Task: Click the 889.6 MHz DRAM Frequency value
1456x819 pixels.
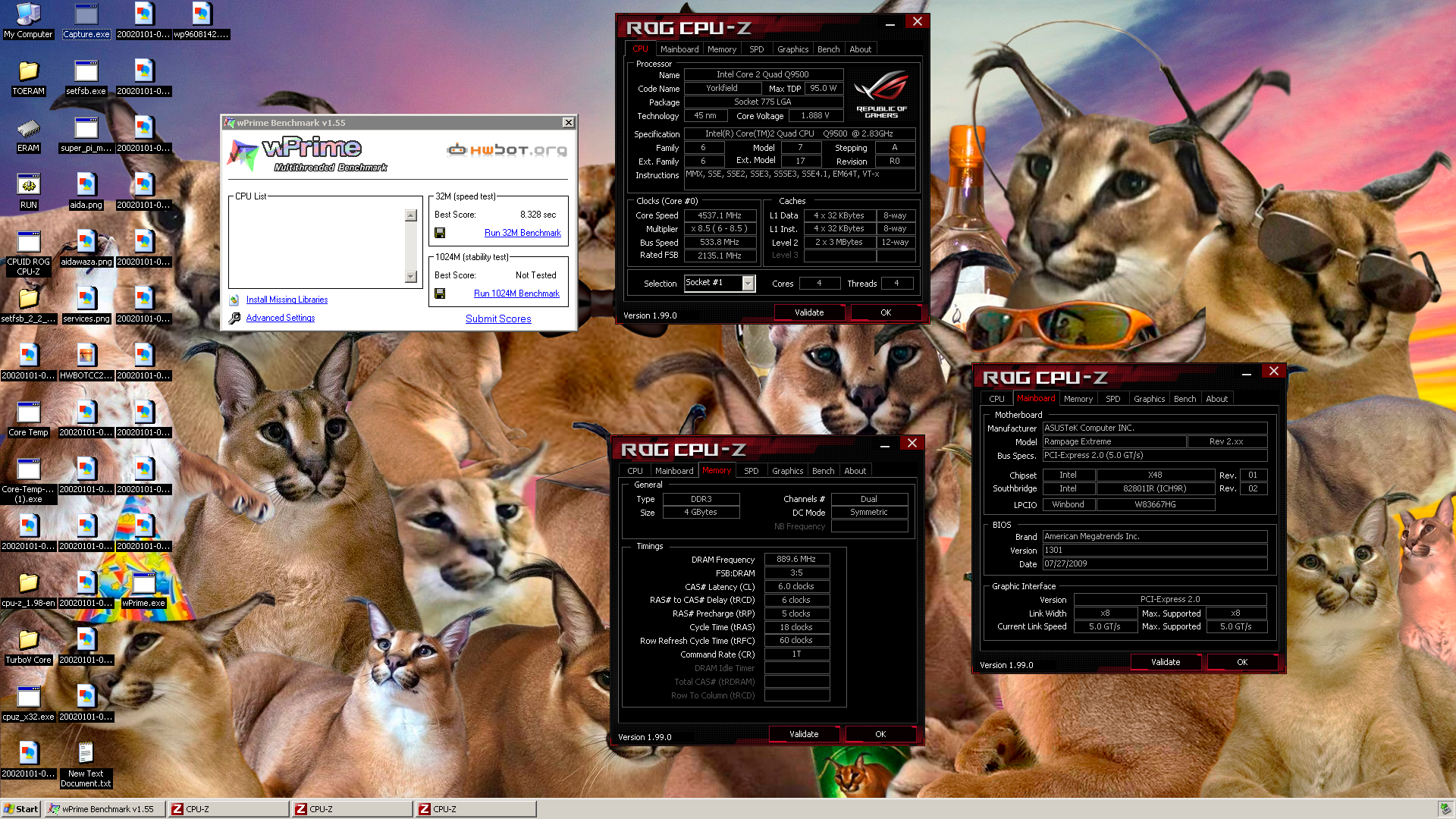Action: [796, 559]
